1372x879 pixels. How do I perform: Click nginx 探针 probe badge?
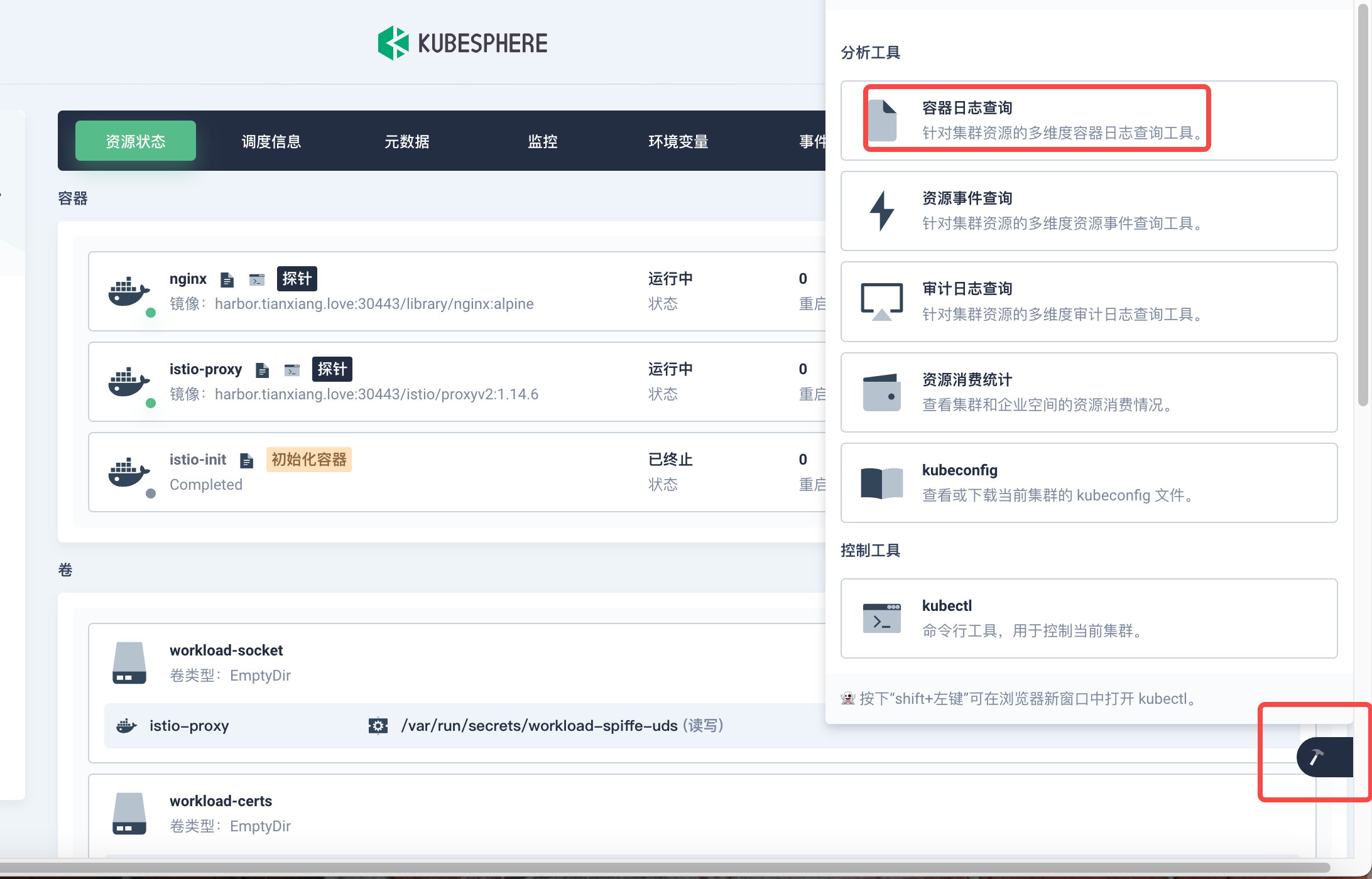[297, 279]
